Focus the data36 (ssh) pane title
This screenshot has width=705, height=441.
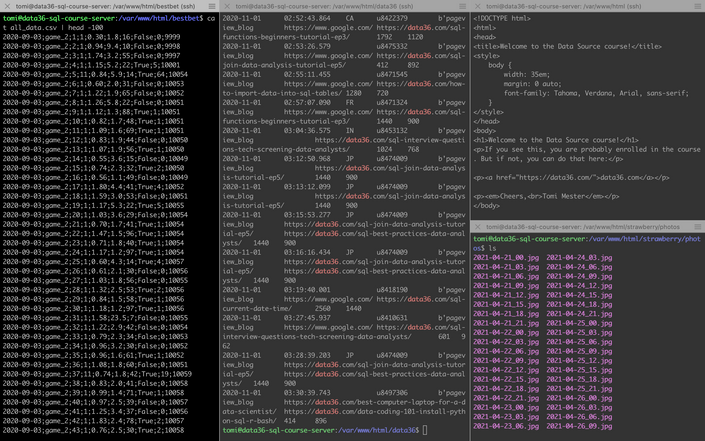(324, 6)
